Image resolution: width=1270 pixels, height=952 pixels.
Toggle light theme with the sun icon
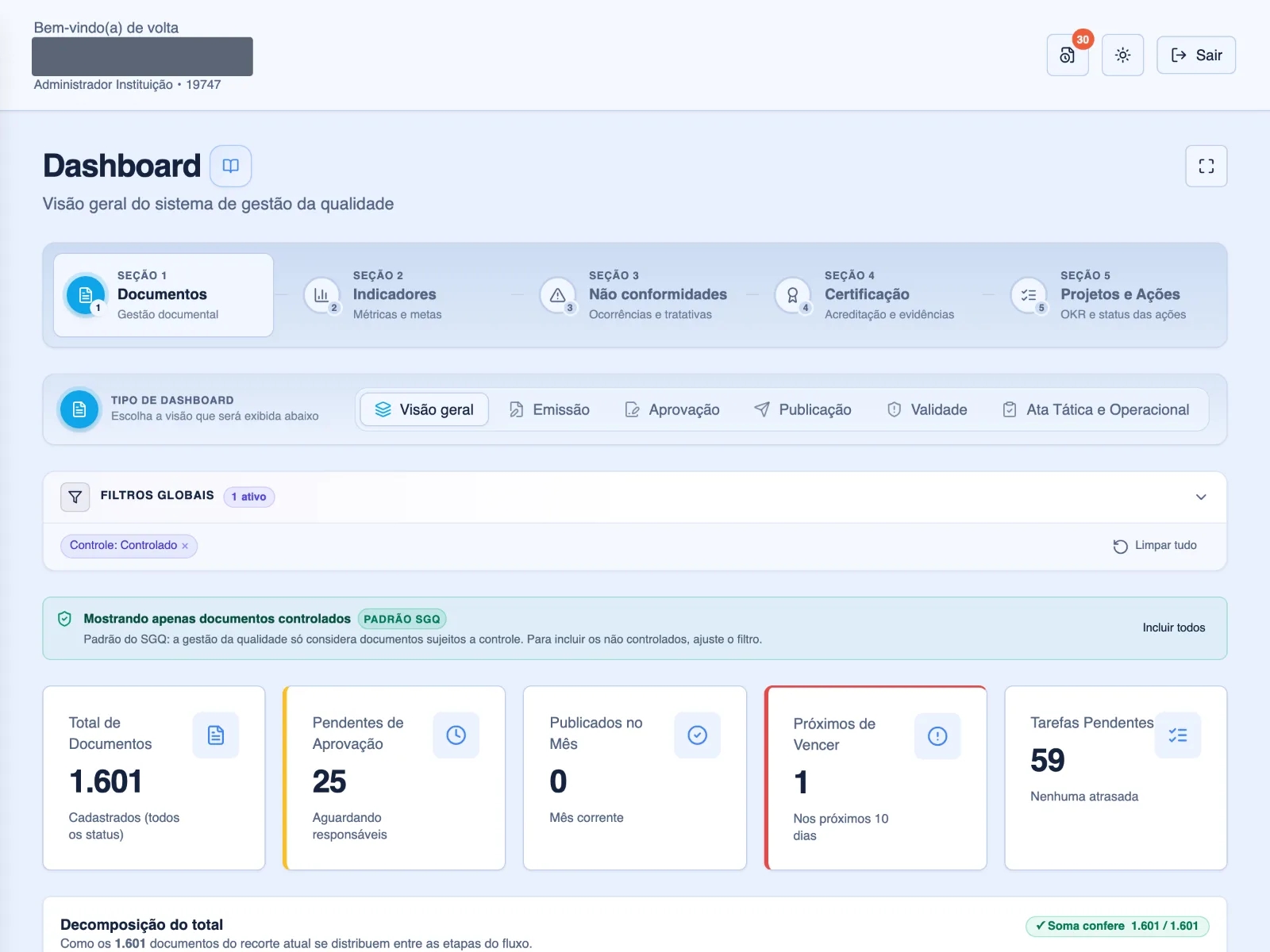[x=1122, y=55]
